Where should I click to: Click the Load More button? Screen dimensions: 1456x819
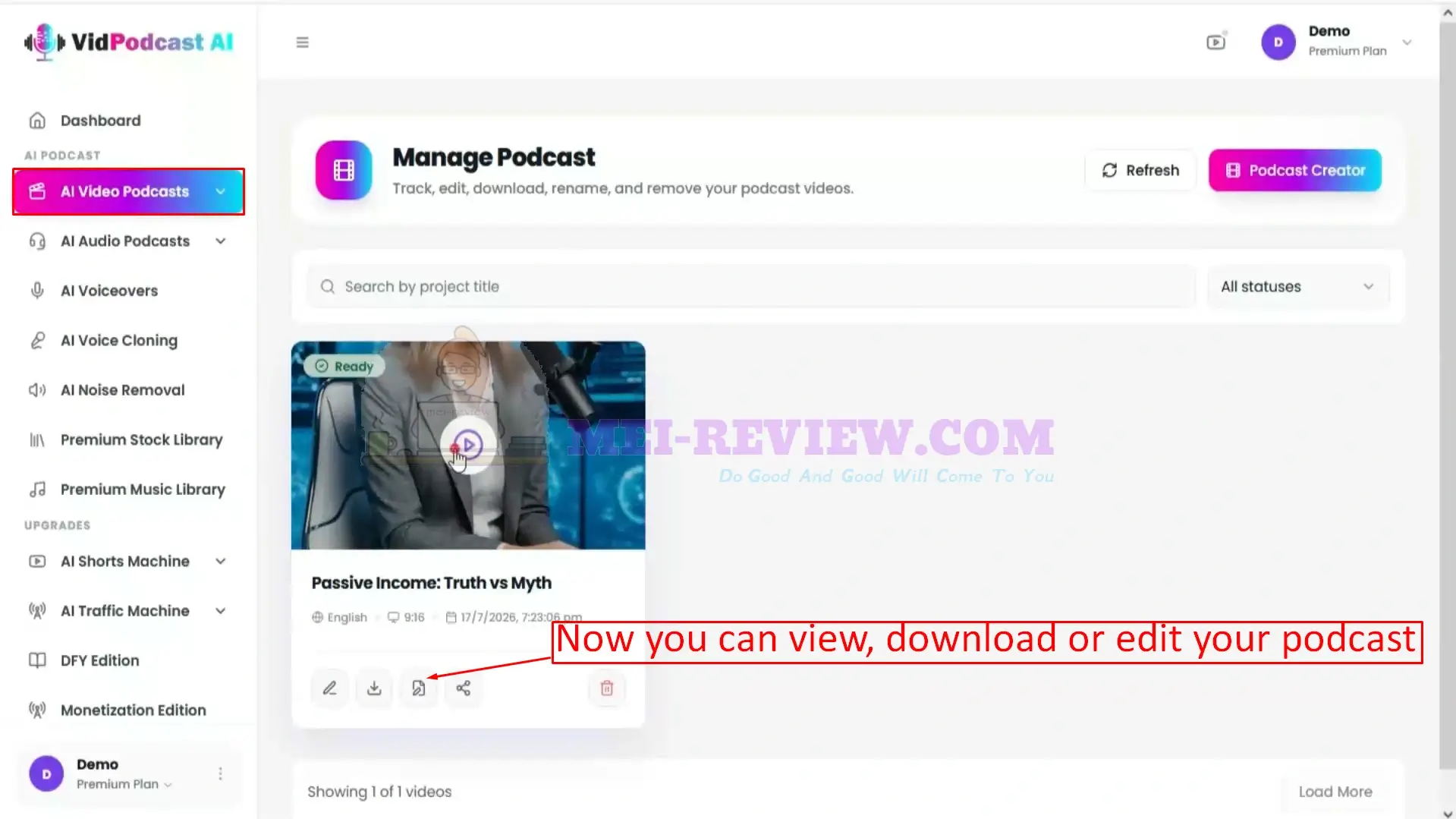[x=1335, y=792]
